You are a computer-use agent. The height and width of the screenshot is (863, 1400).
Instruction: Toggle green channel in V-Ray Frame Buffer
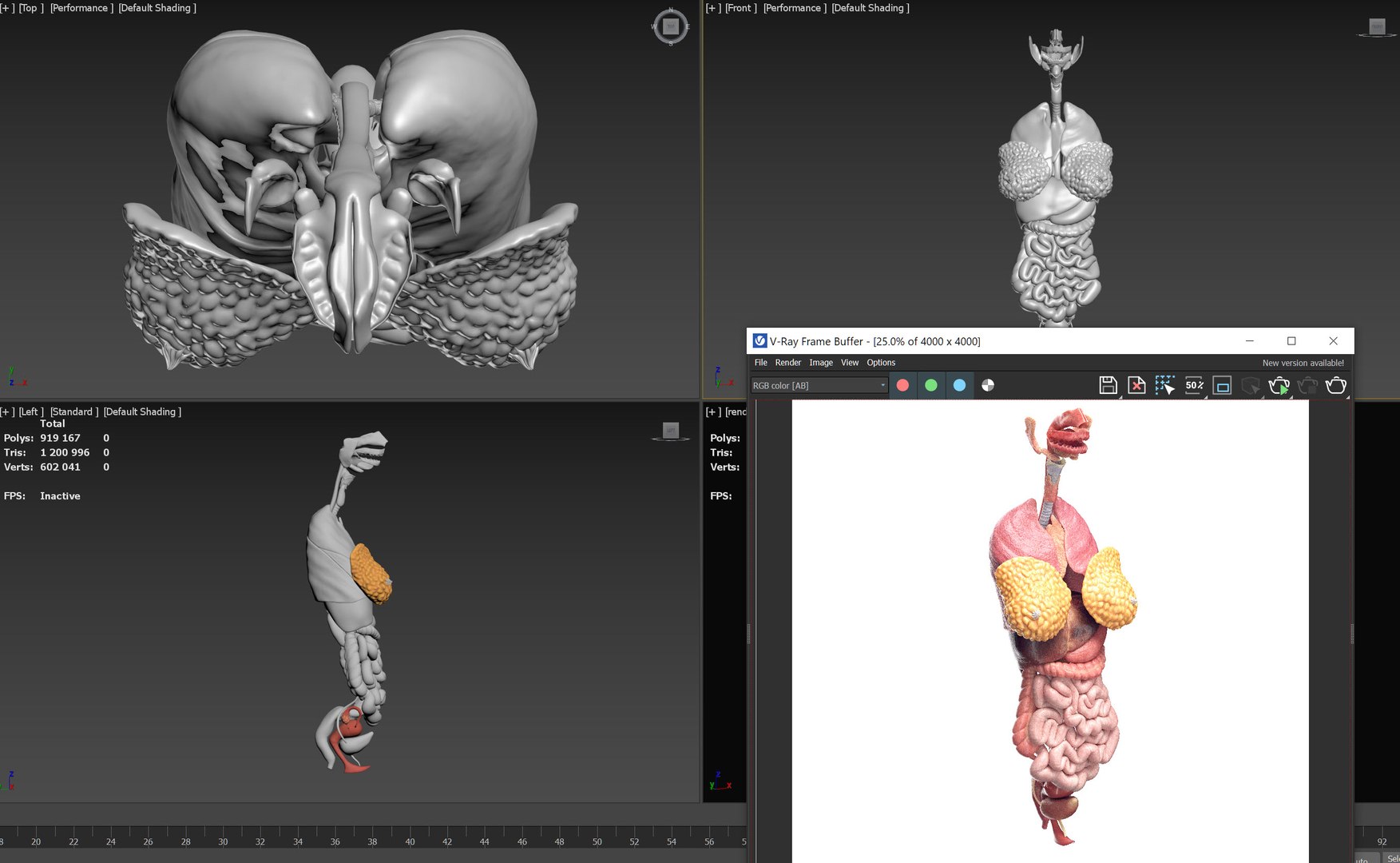click(931, 385)
